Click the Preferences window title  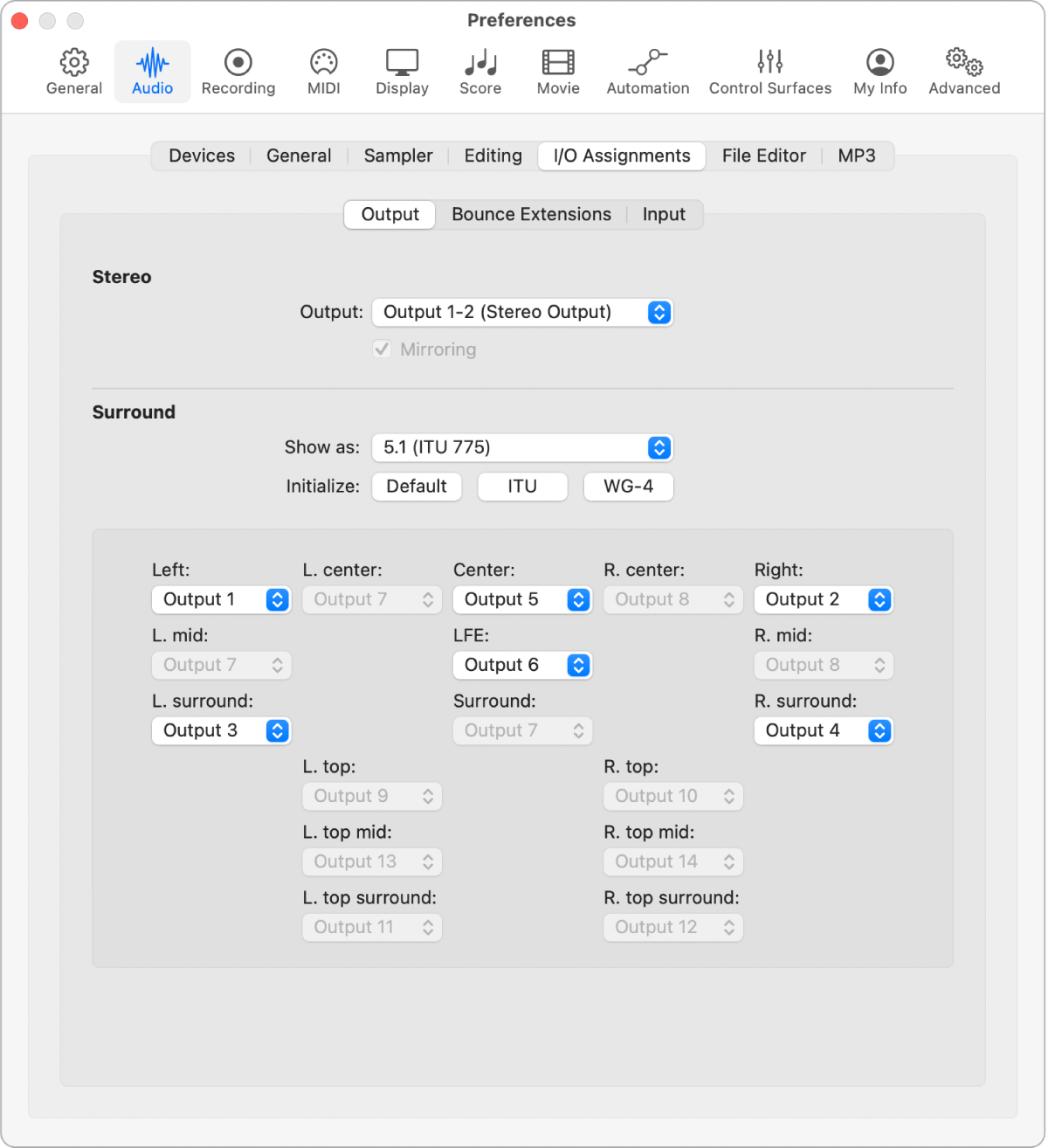click(521, 20)
